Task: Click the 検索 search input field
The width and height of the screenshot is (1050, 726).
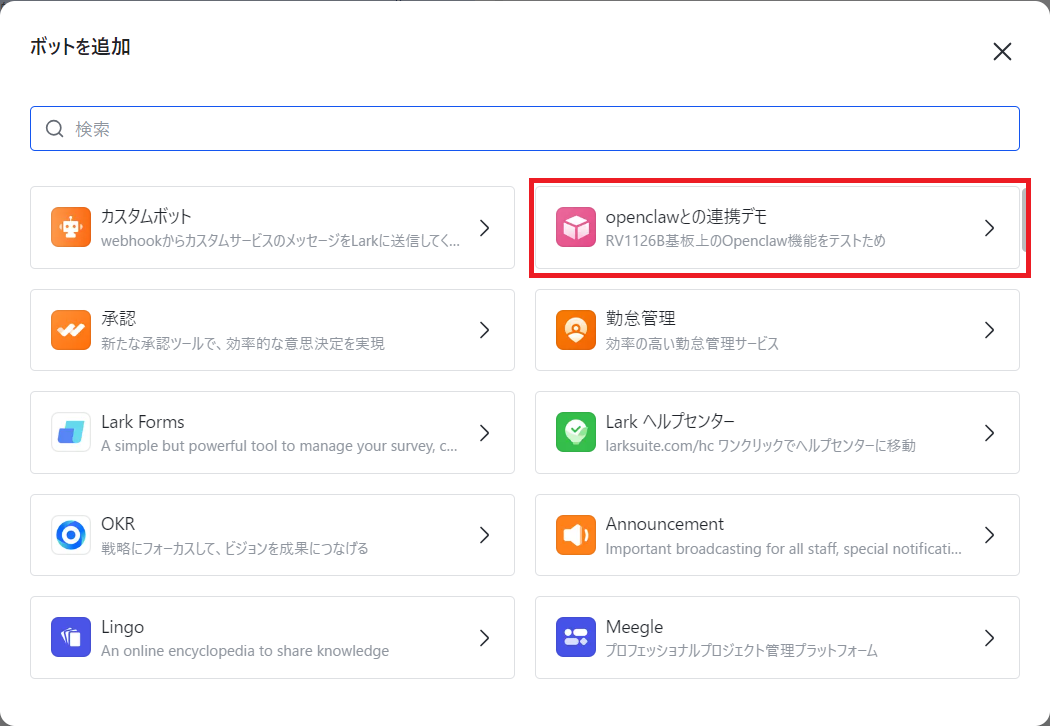Action: tap(525, 129)
